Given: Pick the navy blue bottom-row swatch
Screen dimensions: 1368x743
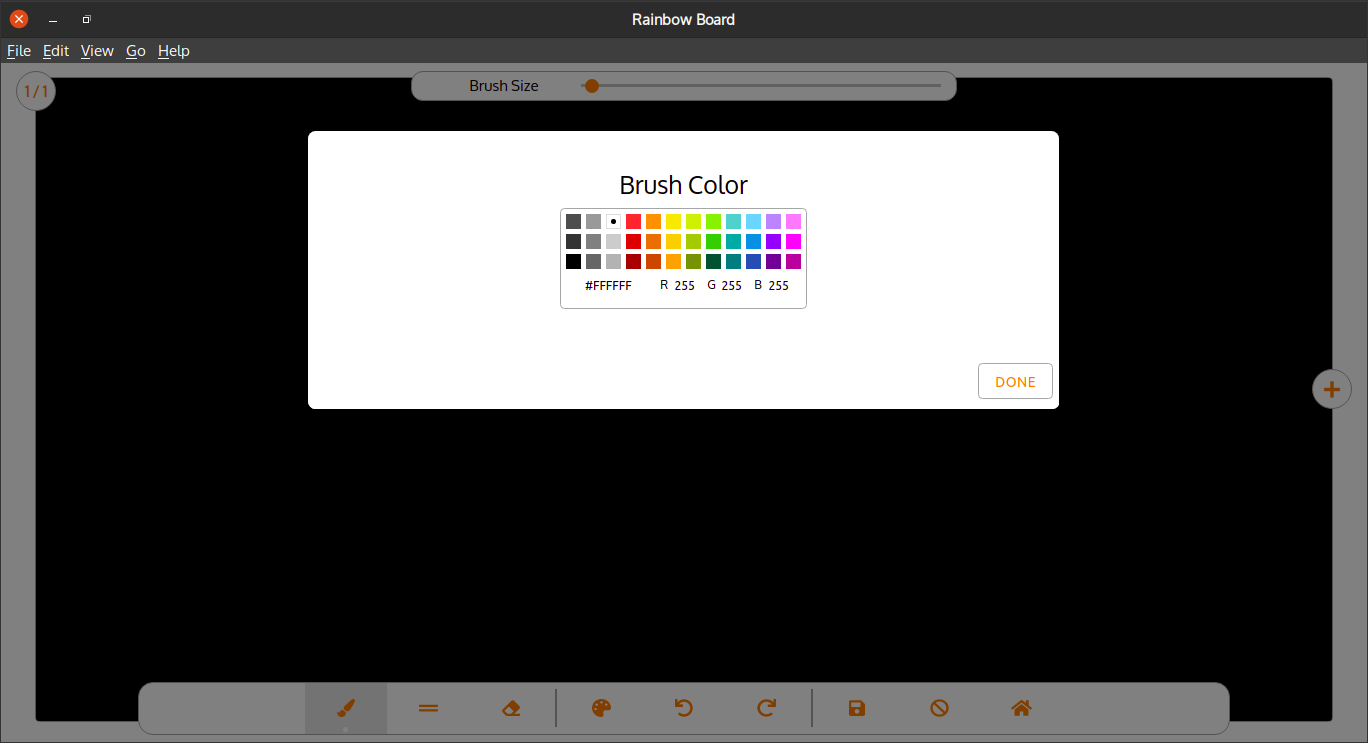Looking at the screenshot, I should click(x=753, y=261).
